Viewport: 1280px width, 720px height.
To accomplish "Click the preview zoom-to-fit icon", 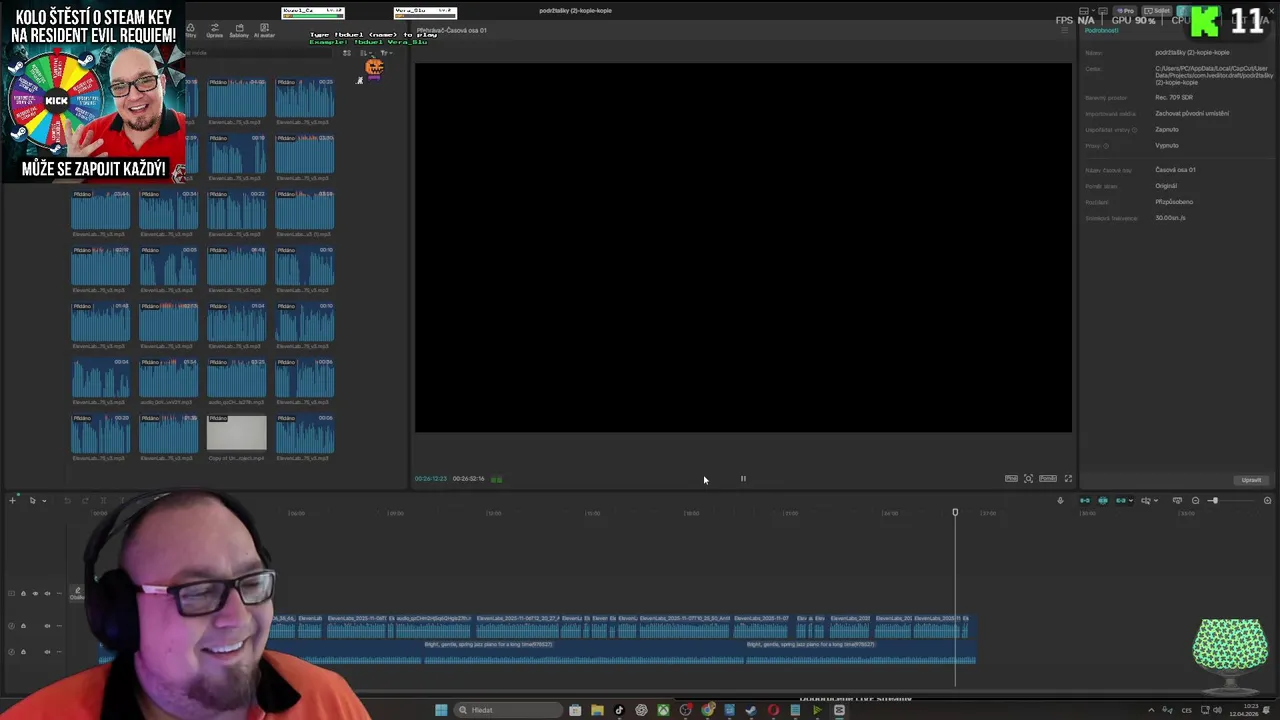I will [1028, 479].
